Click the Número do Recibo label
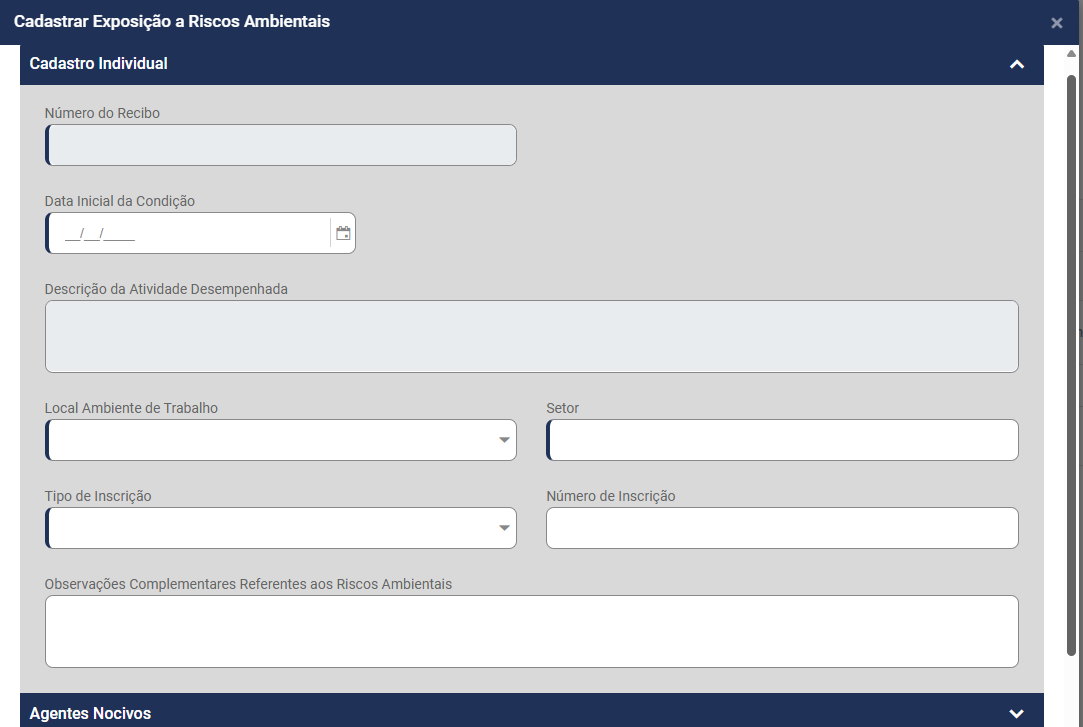The width and height of the screenshot is (1083, 727). coord(102,113)
